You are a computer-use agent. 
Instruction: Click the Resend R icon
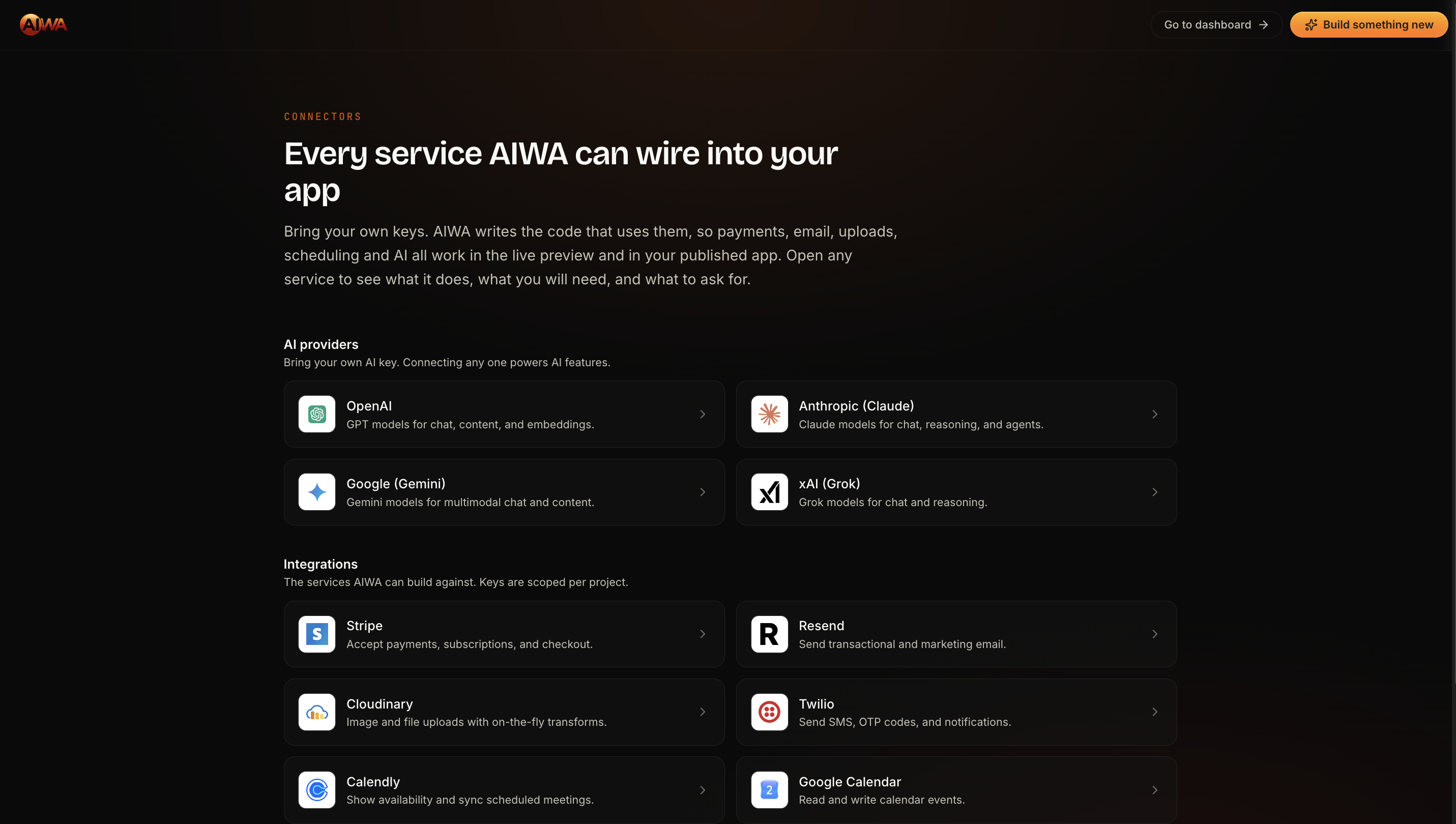coord(769,634)
